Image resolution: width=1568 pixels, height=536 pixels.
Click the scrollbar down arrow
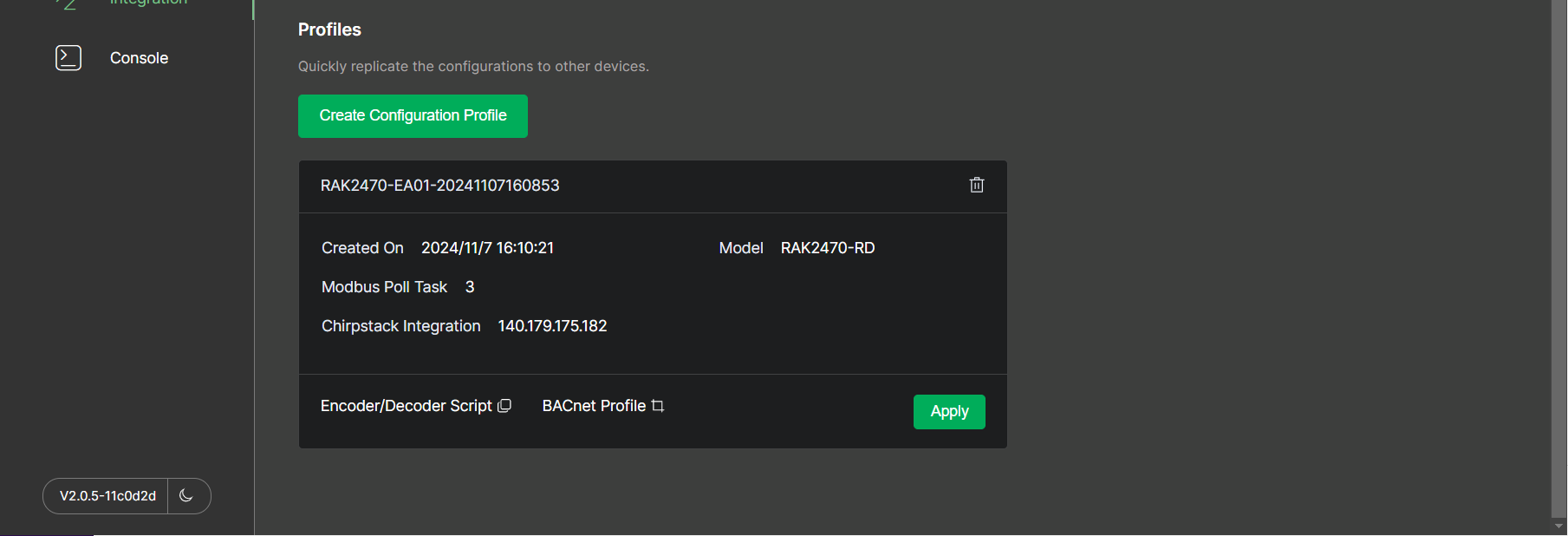click(1558, 526)
